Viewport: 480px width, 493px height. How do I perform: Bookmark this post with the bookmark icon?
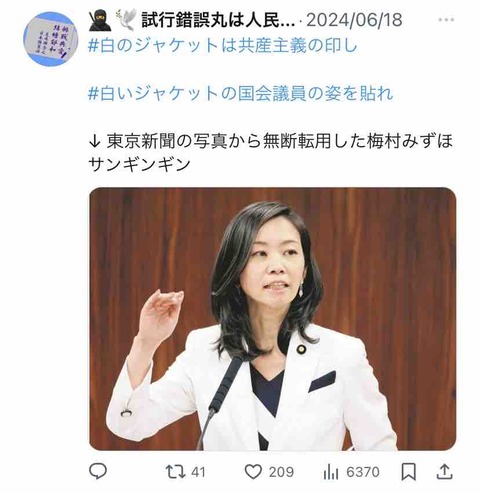coord(409,472)
